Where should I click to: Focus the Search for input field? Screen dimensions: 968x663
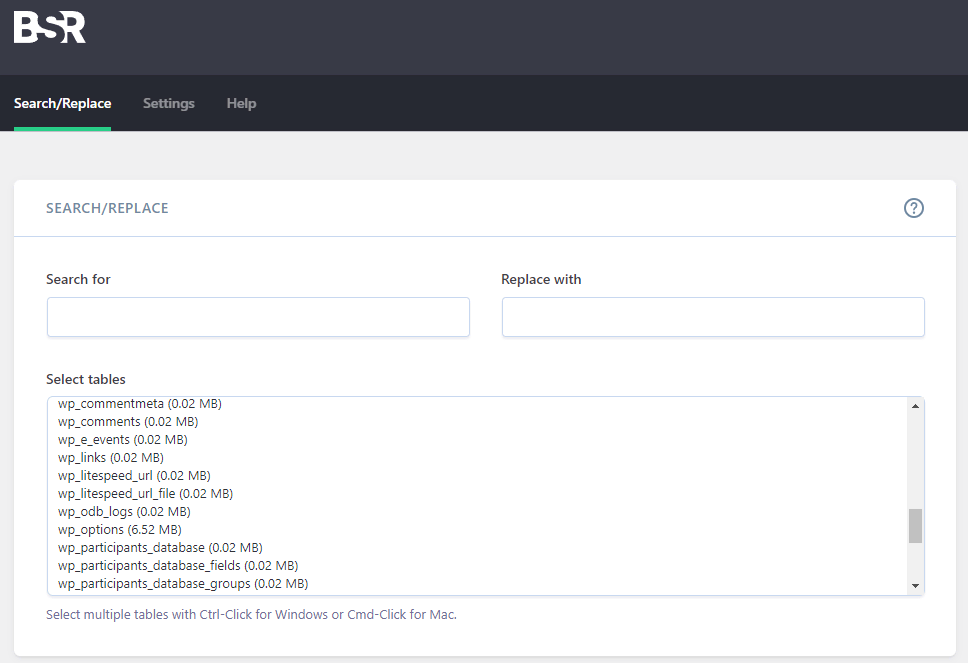click(x=258, y=317)
